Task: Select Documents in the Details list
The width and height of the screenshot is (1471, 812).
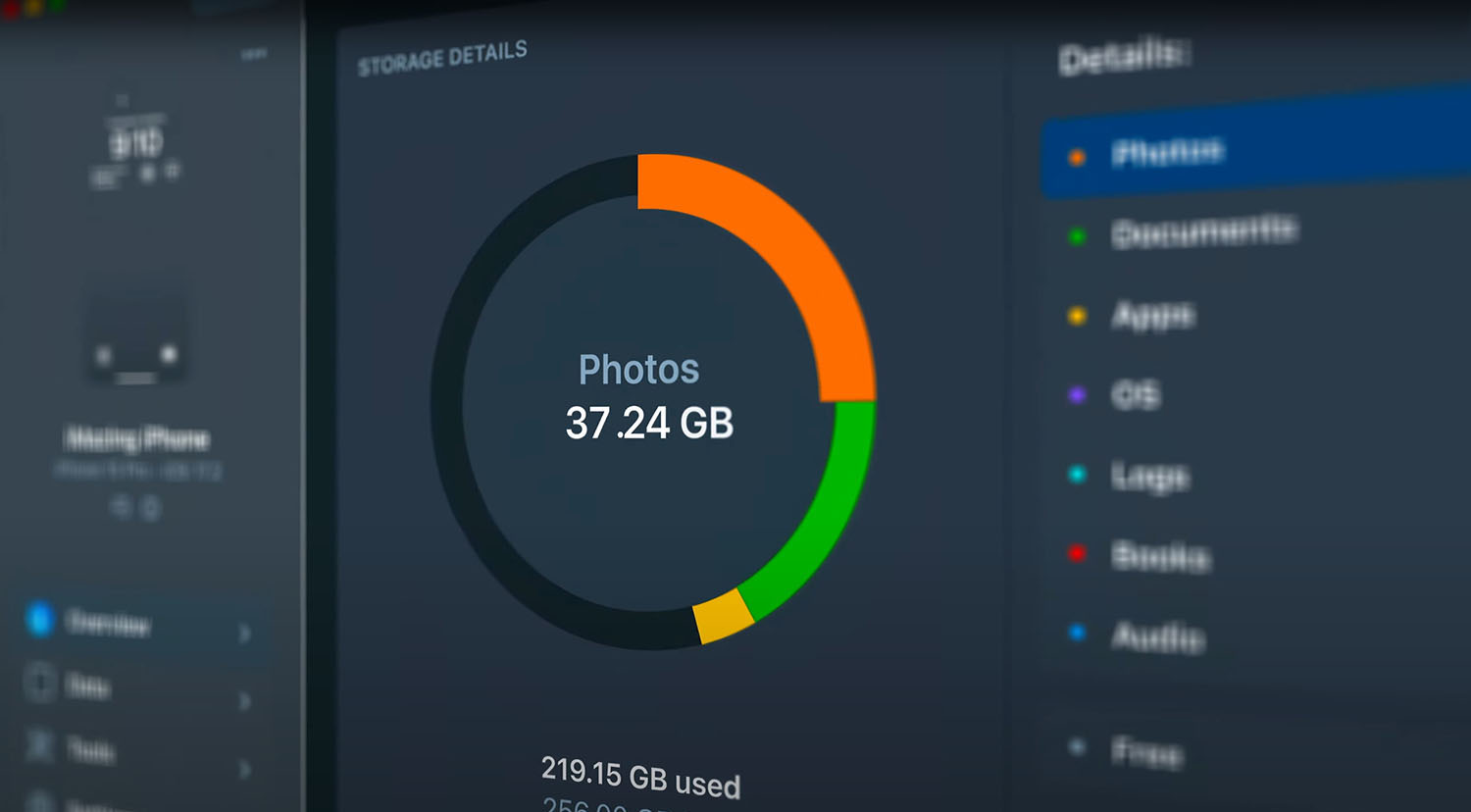Action: click(x=1203, y=232)
